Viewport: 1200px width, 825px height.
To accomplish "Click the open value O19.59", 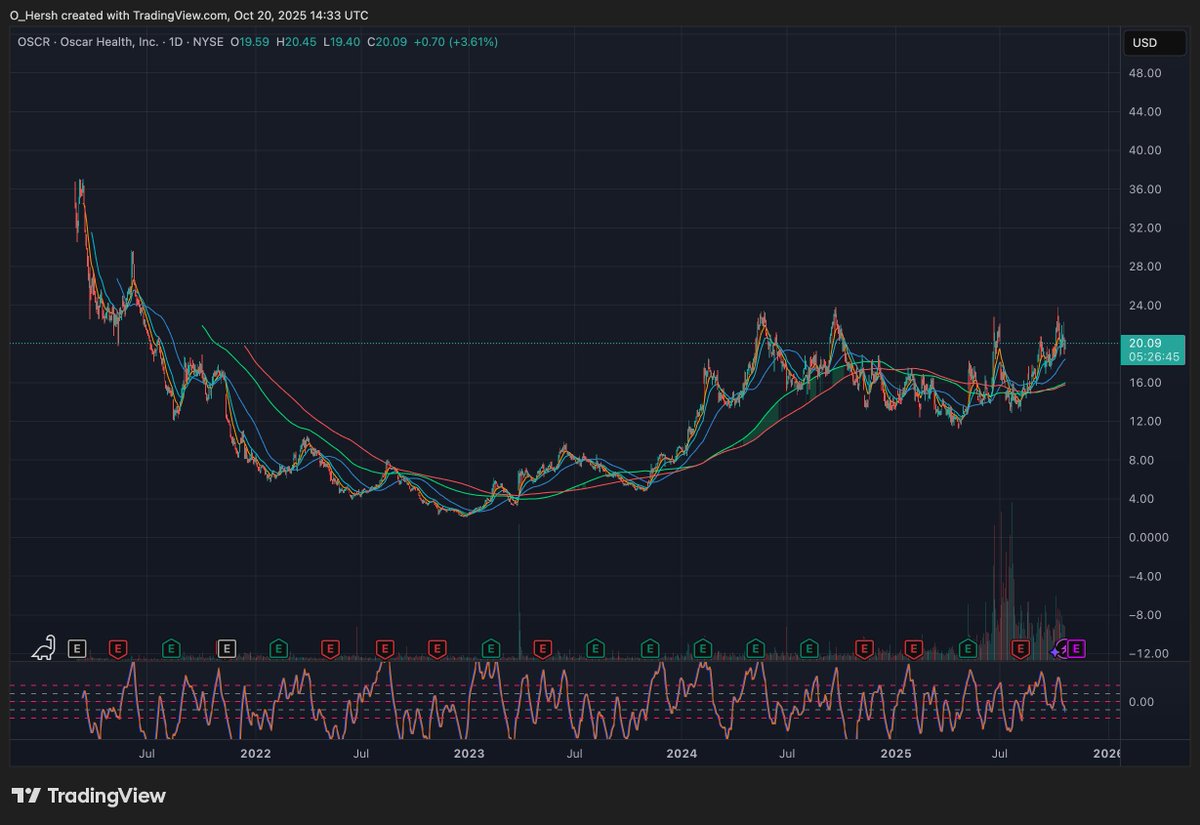I will point(249,42).
